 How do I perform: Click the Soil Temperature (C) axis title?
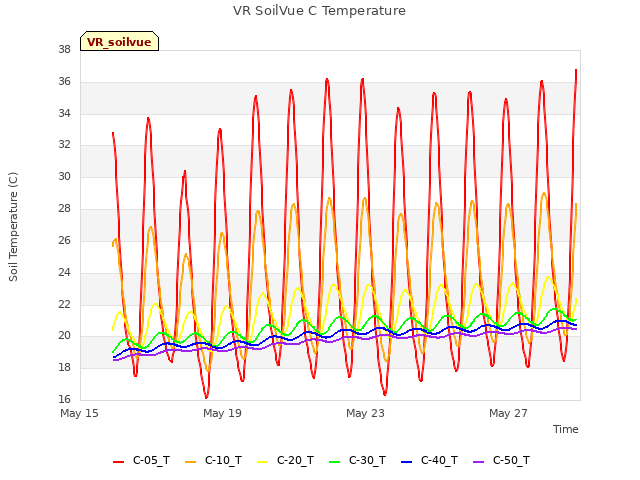point(13,227)
